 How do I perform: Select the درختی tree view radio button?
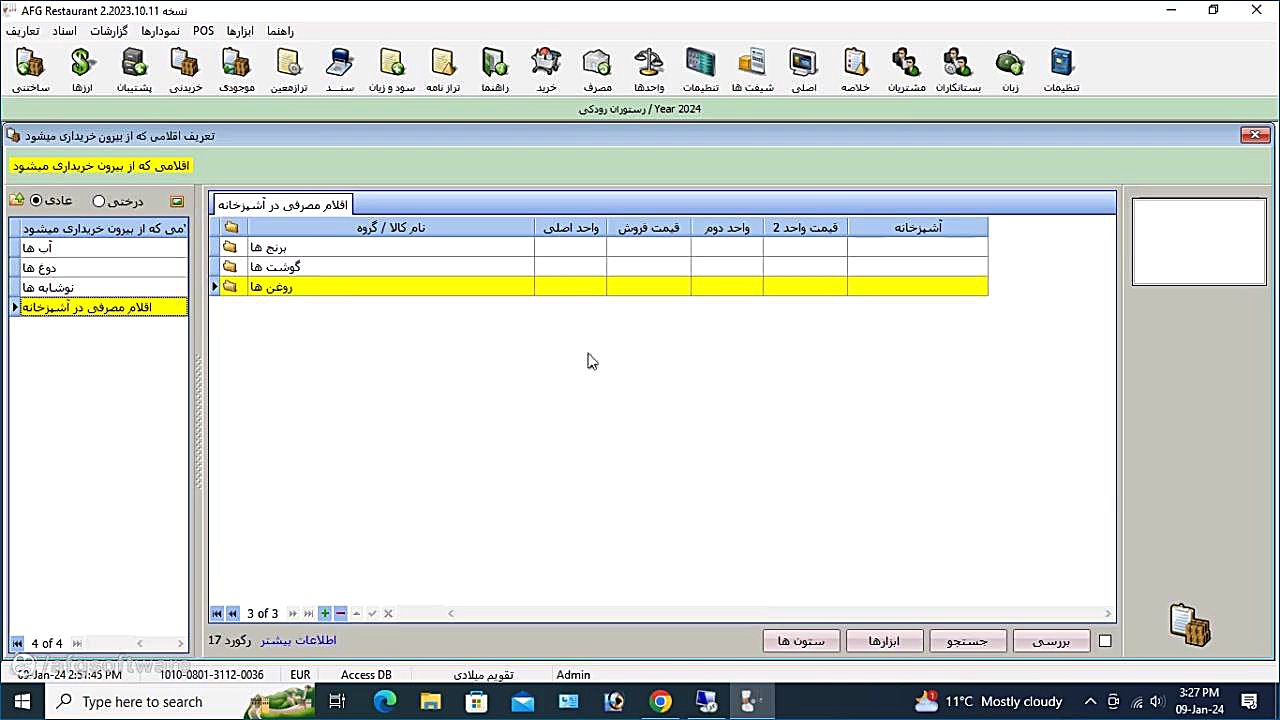[99, 201]
